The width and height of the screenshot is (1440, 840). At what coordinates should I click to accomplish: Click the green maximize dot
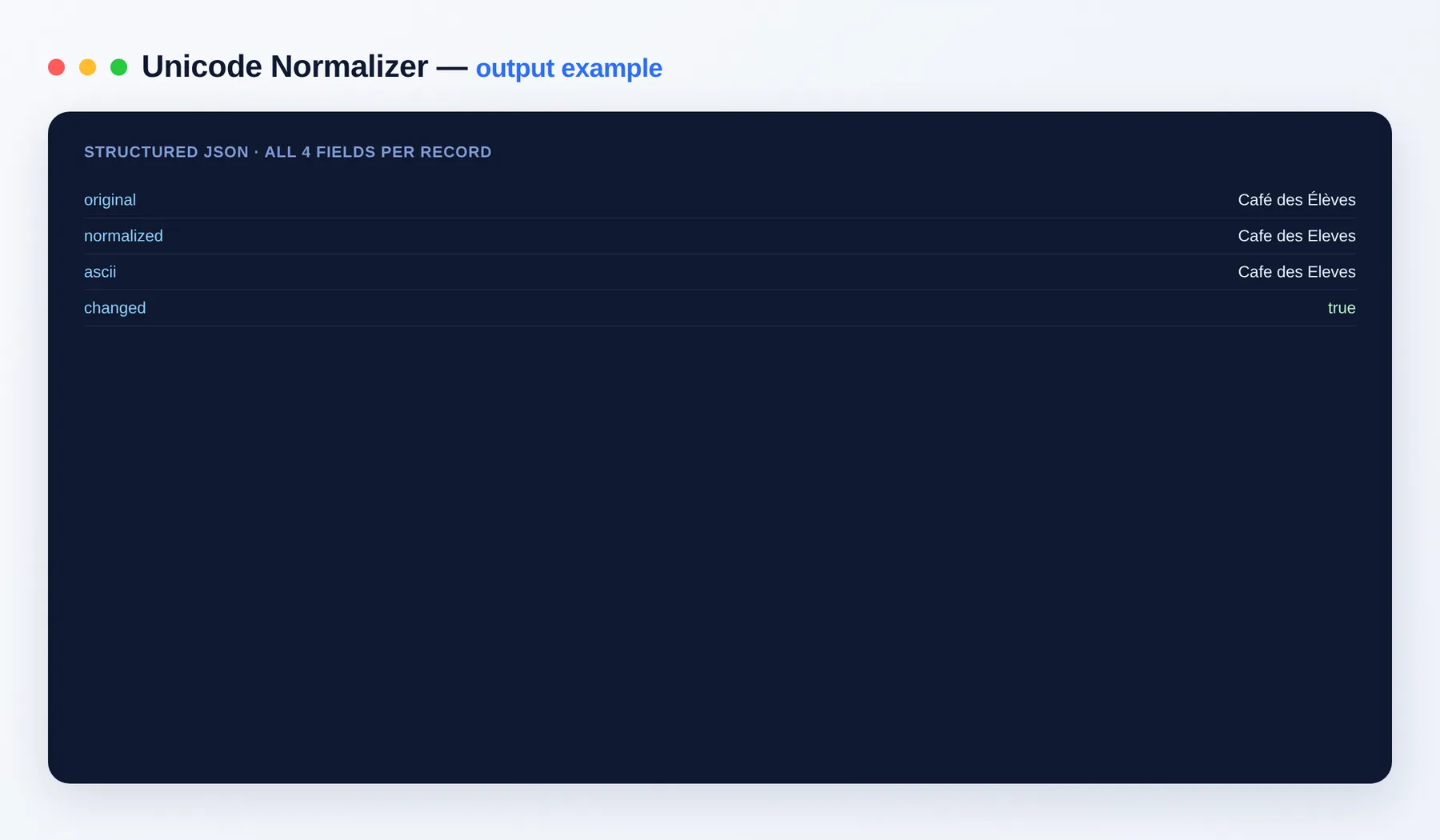click(118, 67)
